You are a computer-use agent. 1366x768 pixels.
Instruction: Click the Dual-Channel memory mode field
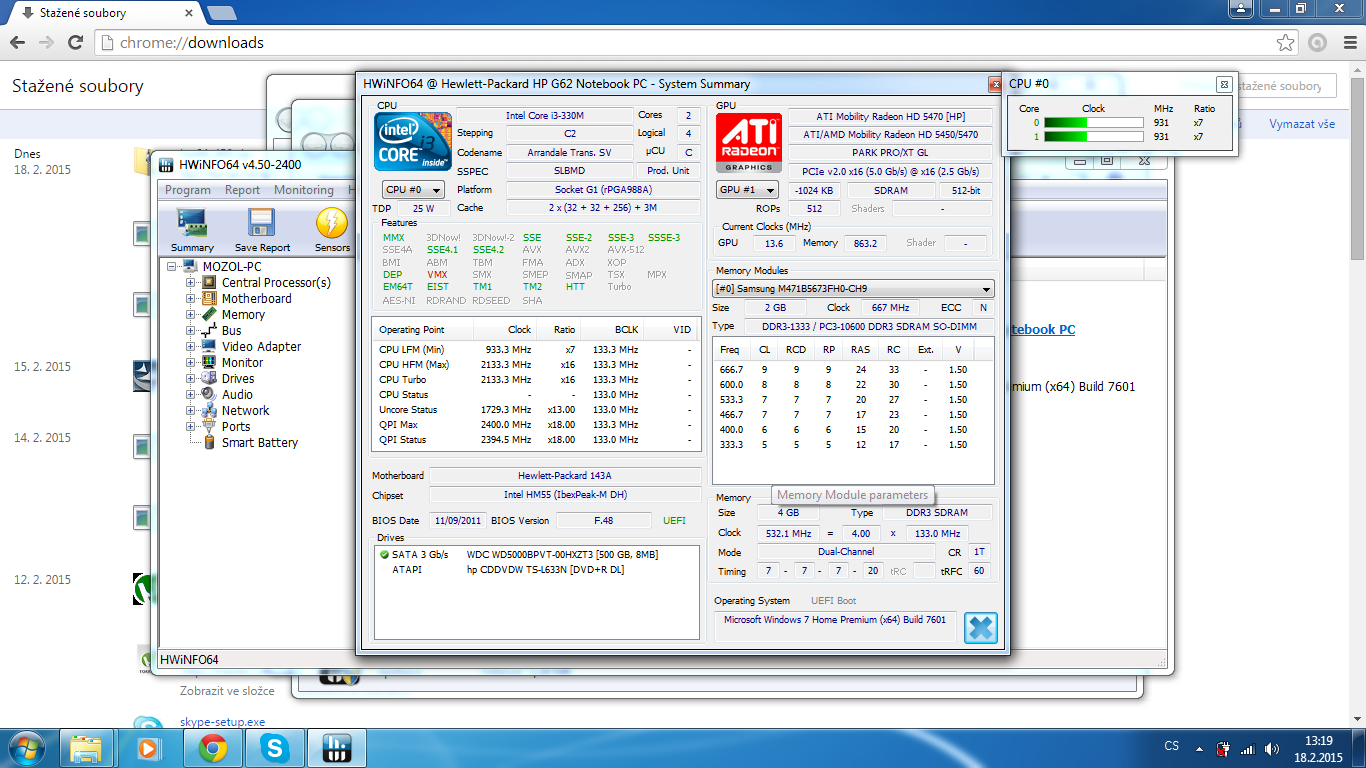pos(844,552)
